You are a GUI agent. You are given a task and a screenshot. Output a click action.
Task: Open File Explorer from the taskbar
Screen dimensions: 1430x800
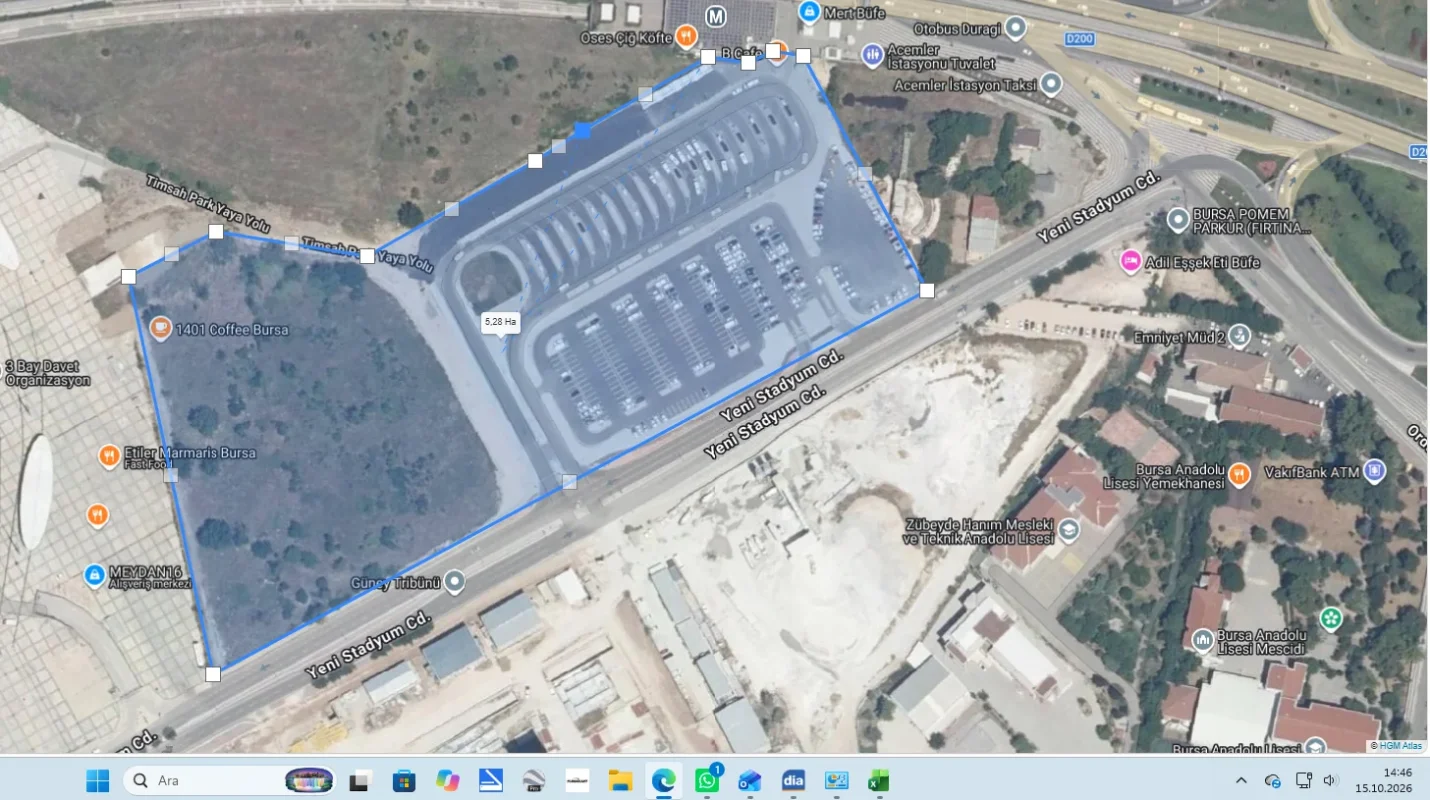pyautogui.click(x=621, y=780)
